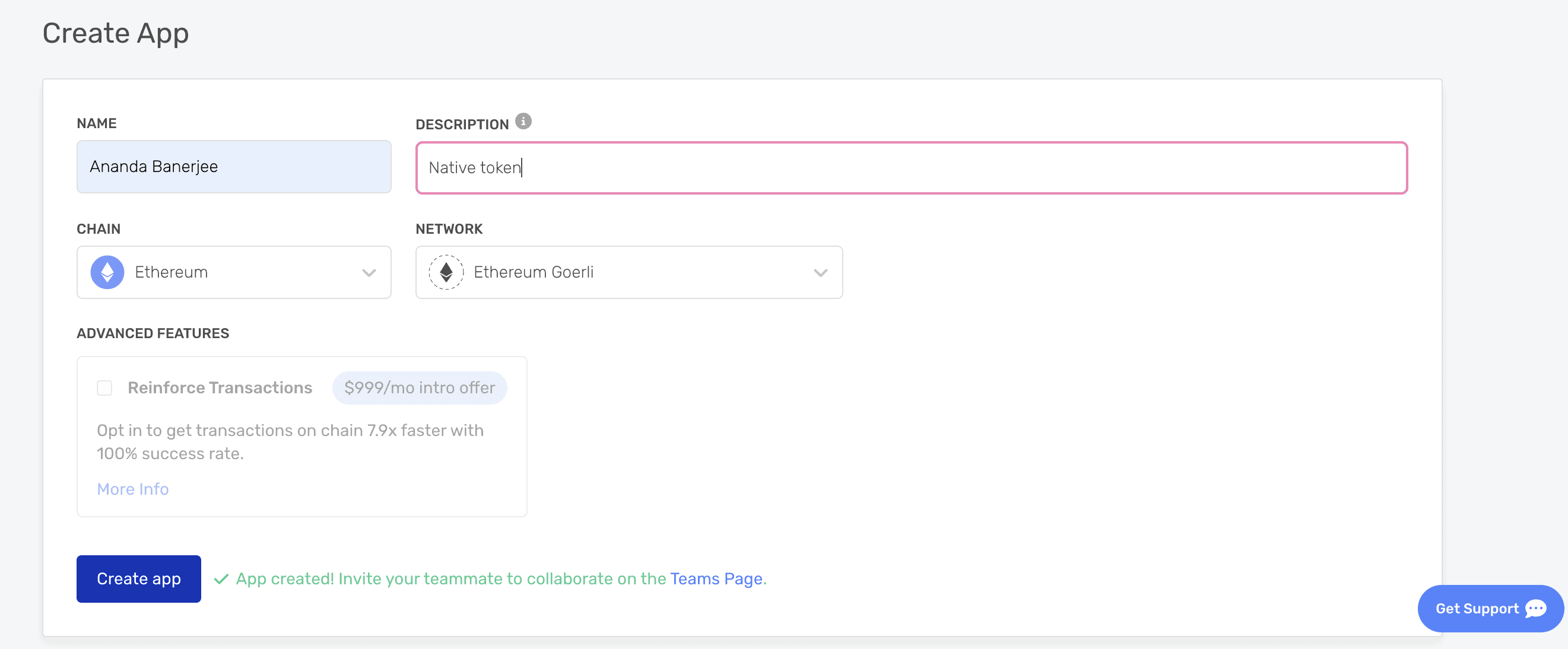This screenshot has height=649, width=1568.
Task: Click the Reinforce Transactions label
Action: pos(220,387)
